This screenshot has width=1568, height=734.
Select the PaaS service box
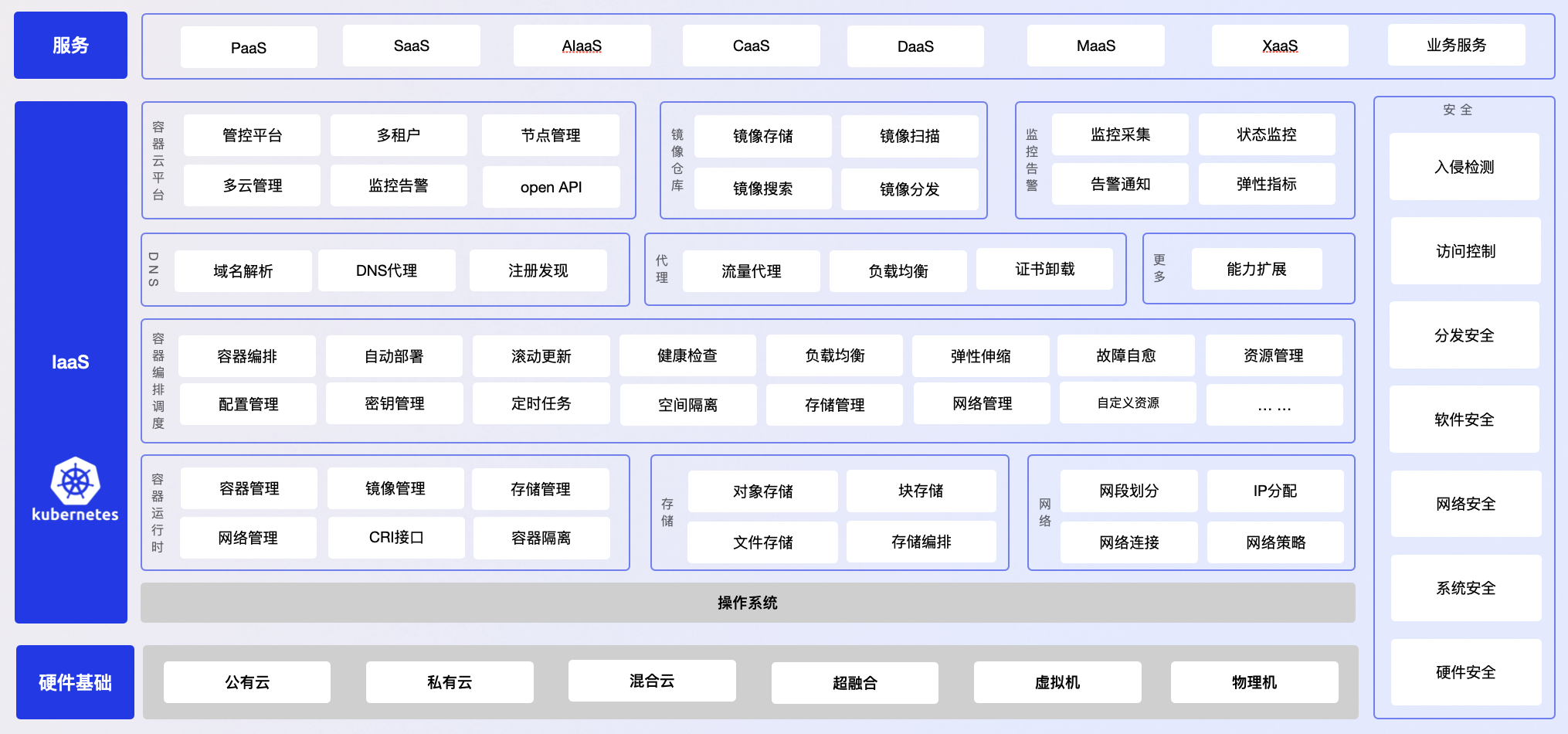point(249,47)
